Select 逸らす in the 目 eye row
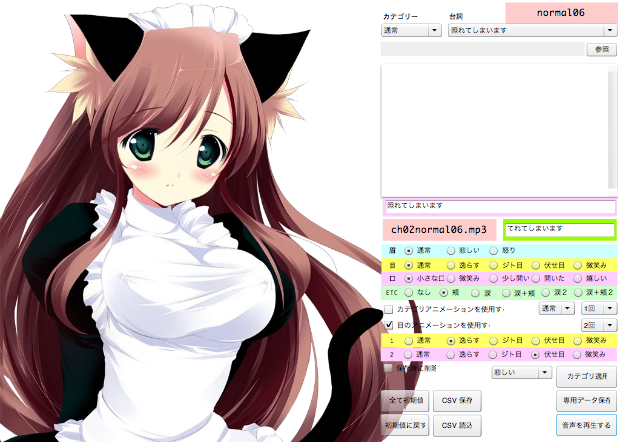The image size is (618, 442). (x=451, y=265)
